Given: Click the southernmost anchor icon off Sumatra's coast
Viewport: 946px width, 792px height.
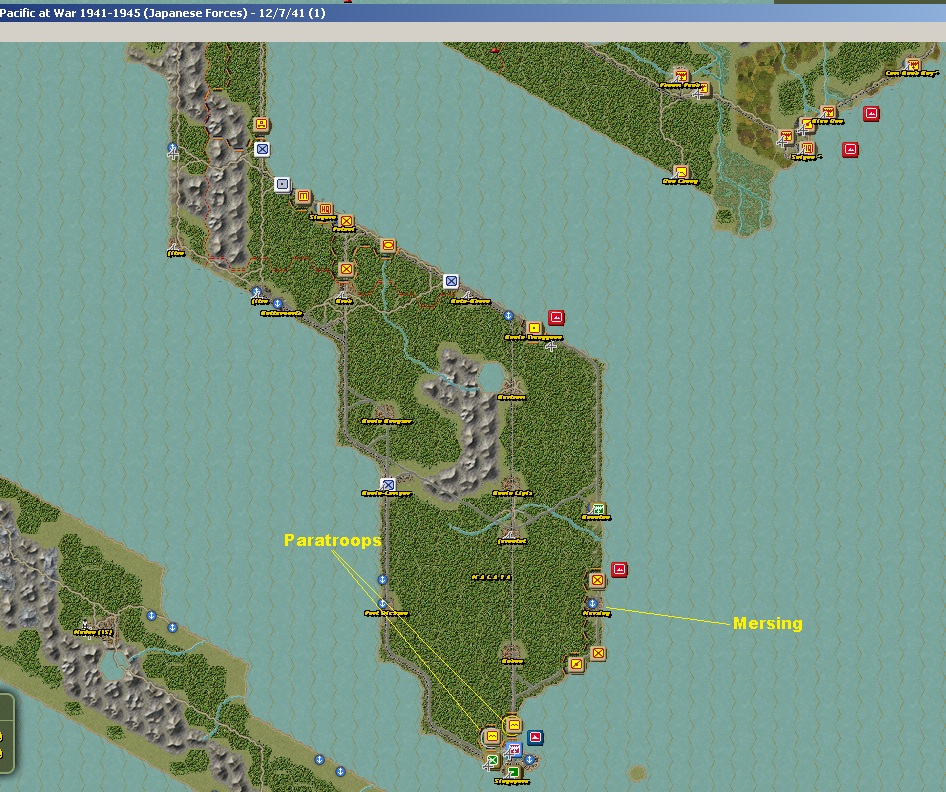Looking at the screenshot, I should [340, 771].
